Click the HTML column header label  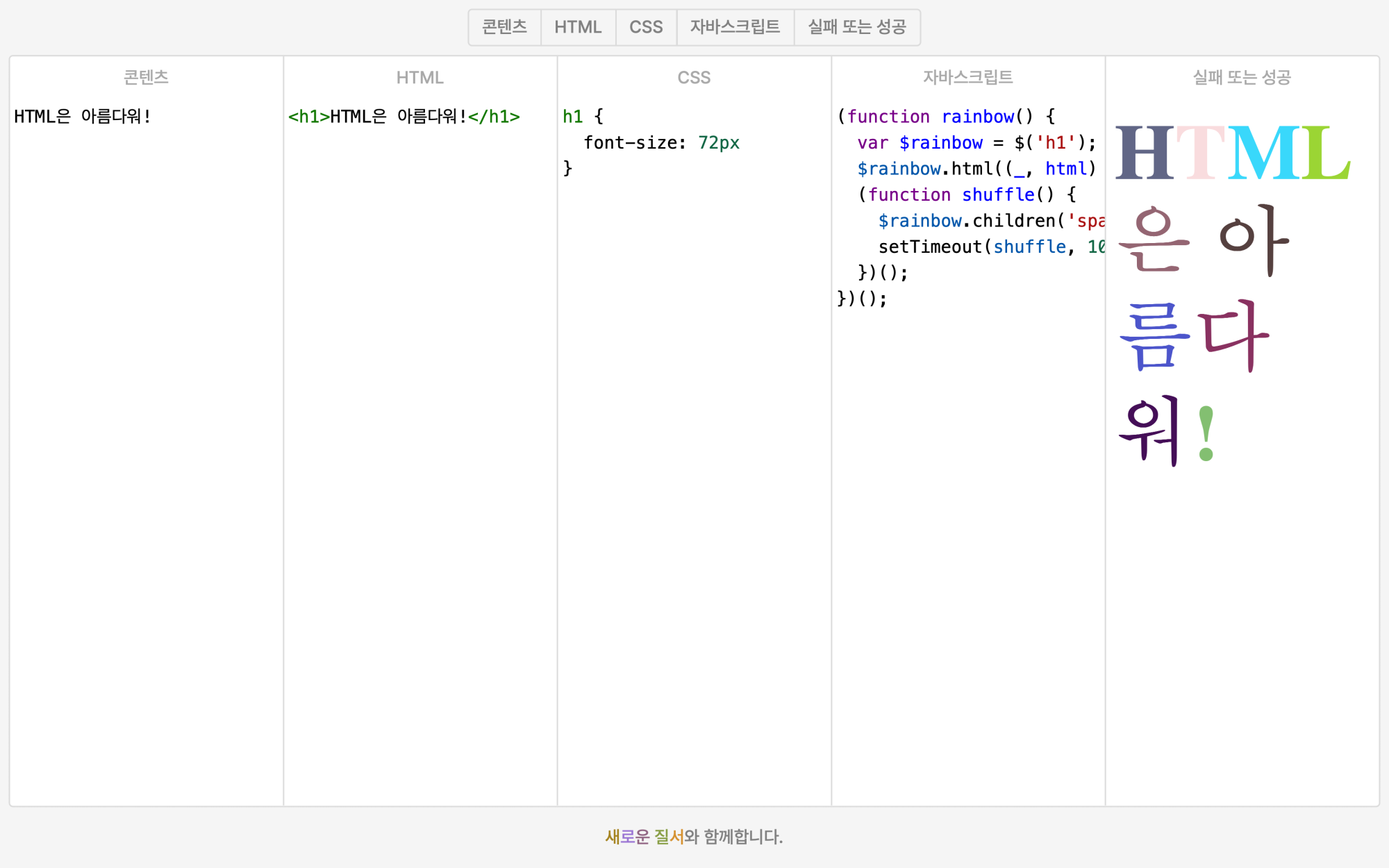coord(419,77)
